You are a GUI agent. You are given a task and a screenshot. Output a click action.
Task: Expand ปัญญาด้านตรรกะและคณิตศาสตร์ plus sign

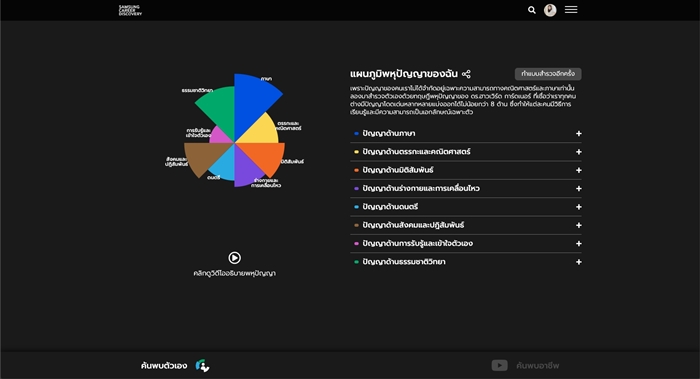[x=579, y=152]
